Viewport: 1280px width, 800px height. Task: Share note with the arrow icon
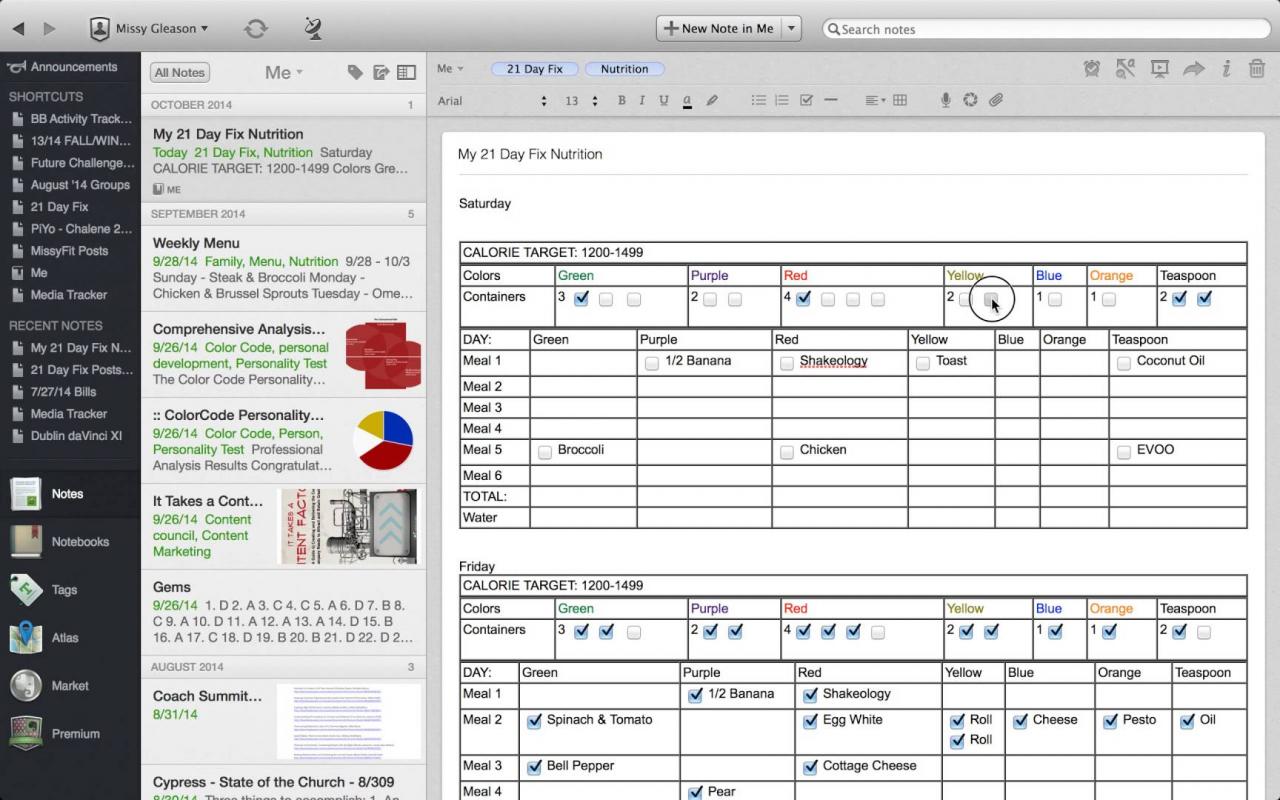coord(1194,69)
